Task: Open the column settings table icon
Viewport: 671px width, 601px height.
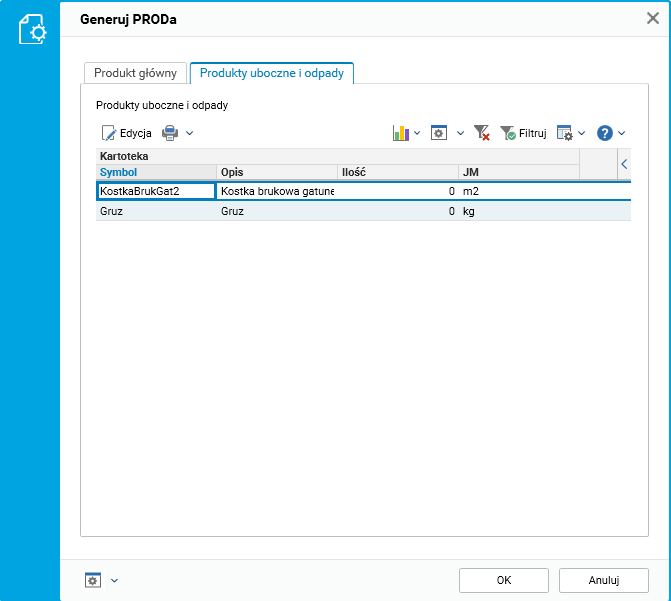Action: tap(564, 133)
